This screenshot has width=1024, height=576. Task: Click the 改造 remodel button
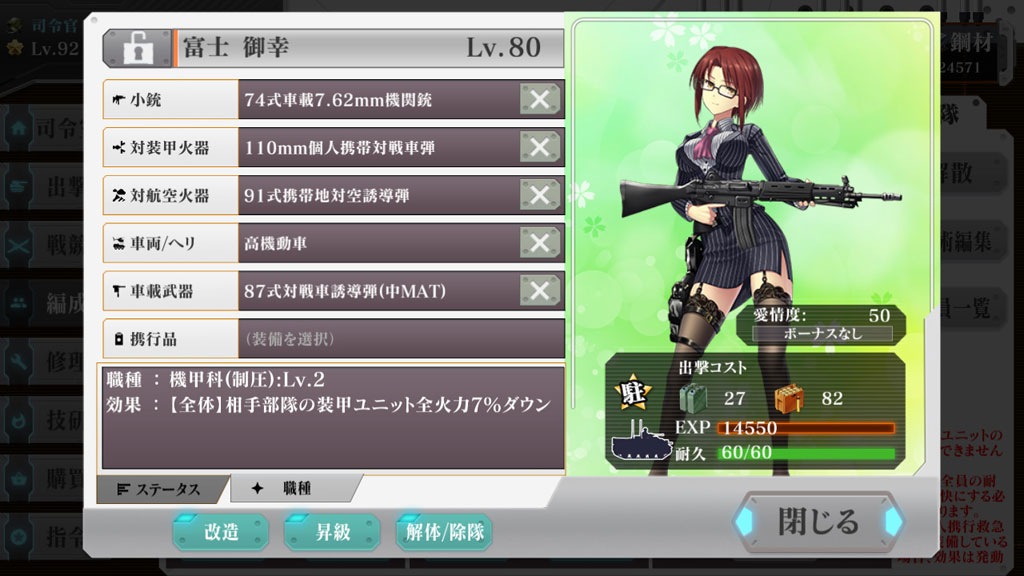221,532
